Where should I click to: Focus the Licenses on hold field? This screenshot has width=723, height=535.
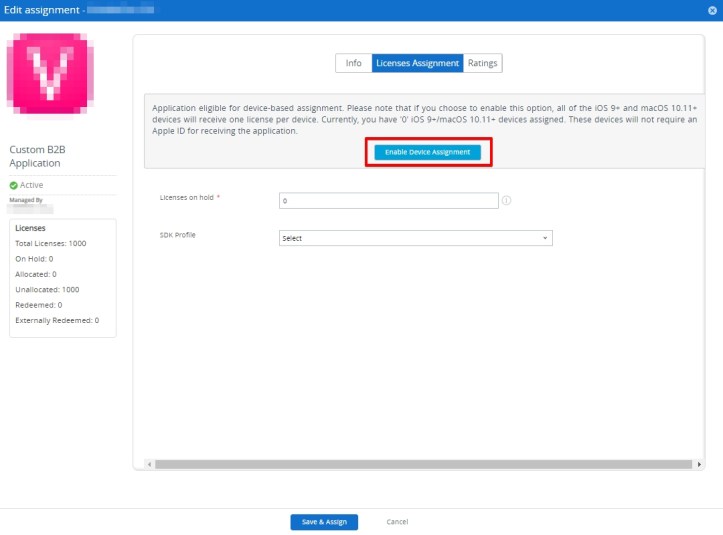tap(389, 201)
